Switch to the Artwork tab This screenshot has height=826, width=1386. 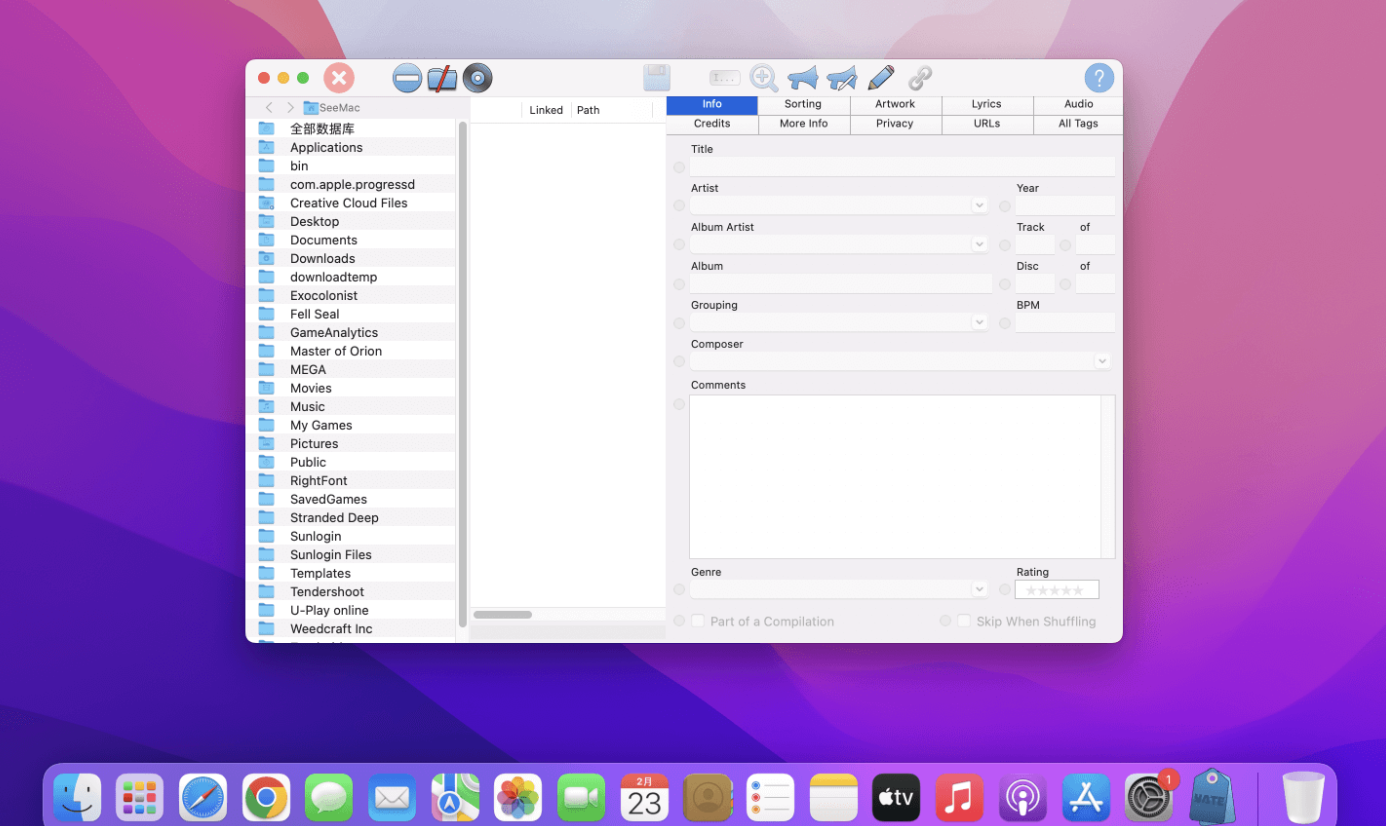point(895,104)
